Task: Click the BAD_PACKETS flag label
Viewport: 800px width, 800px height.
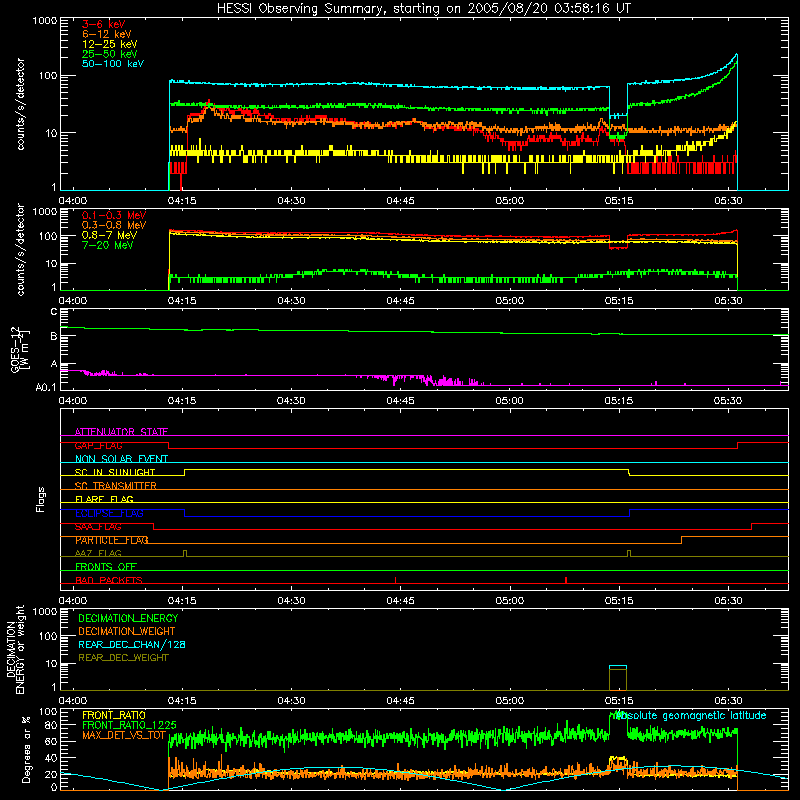Action: pyautogui.click(x=109, y=580)
